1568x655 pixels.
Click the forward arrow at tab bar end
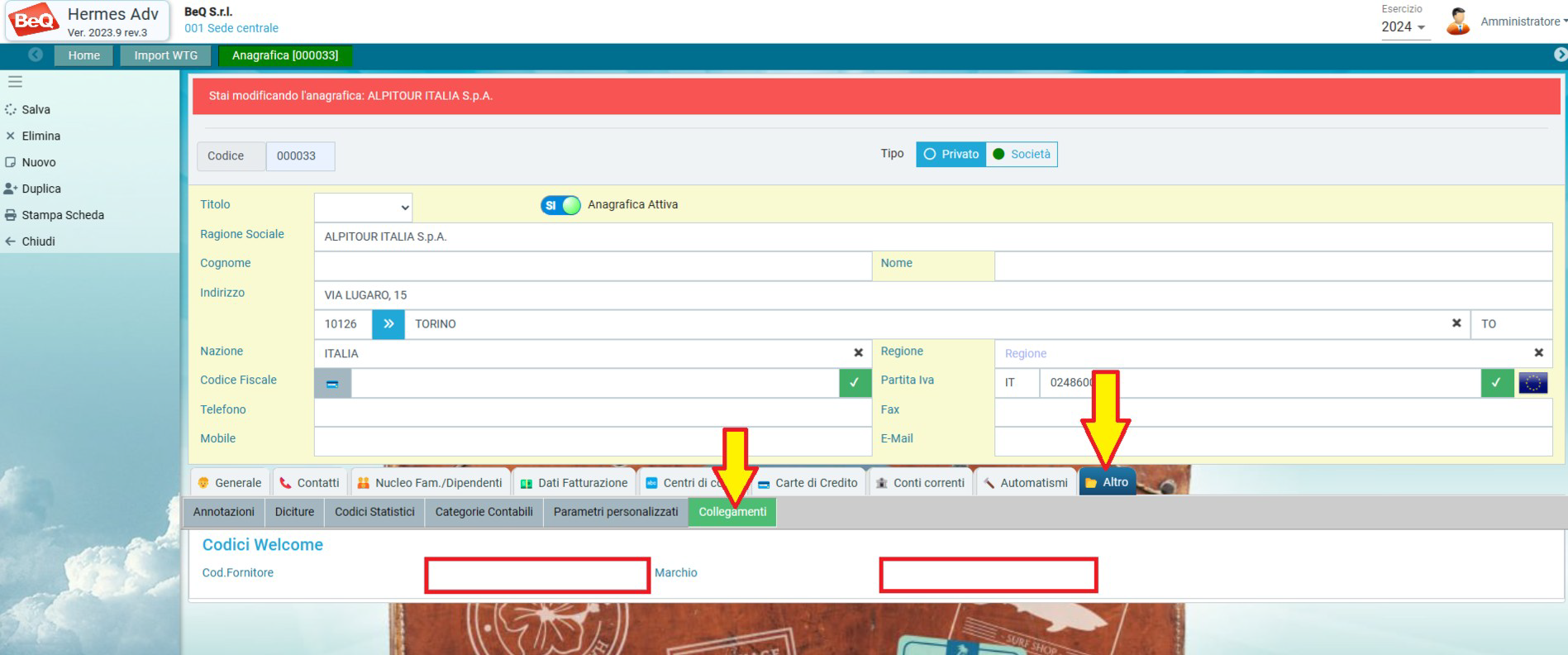click(x=1560, y=55)
